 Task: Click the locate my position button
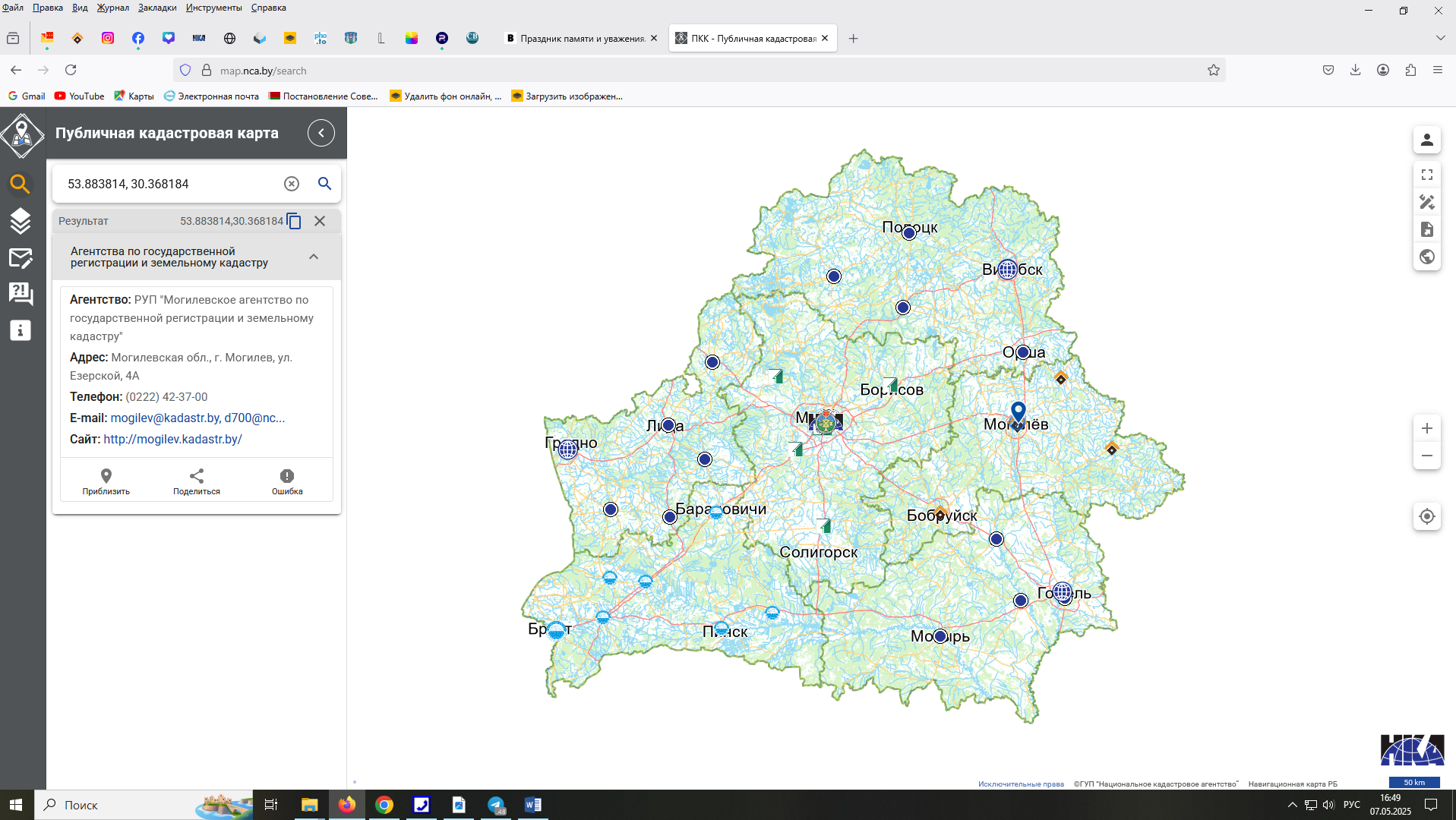[1426, 516]
